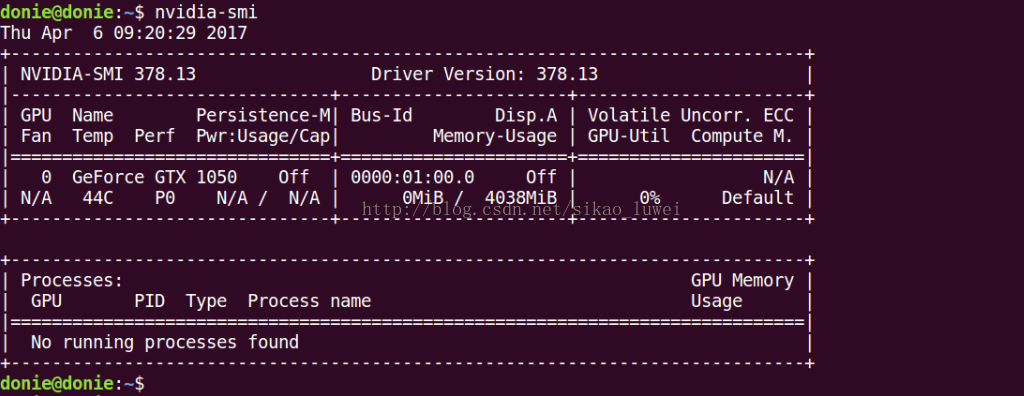Click the Volatile Uncorr. ECC header

691,116
